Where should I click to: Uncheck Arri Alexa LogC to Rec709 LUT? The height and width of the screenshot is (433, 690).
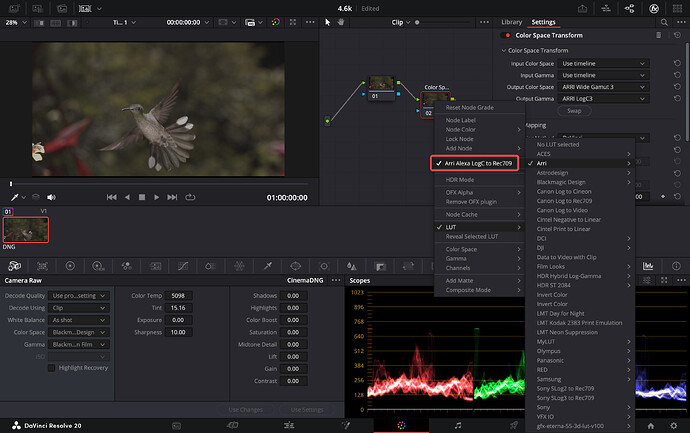[474, 163]
